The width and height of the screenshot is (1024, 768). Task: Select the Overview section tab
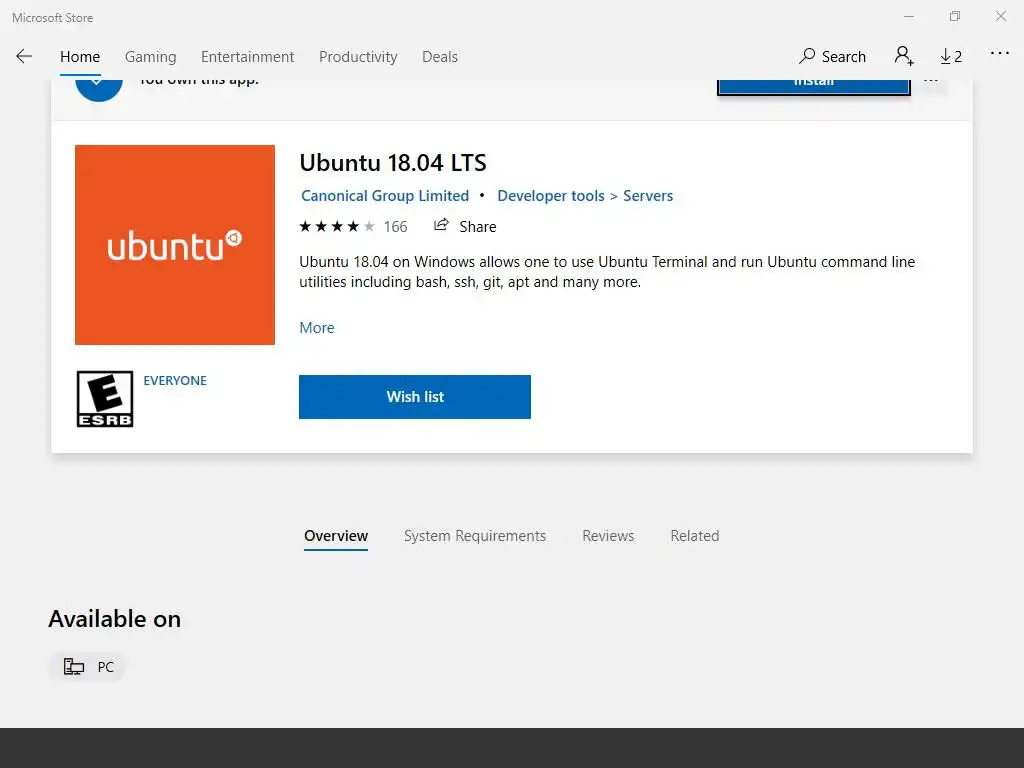coord(336,536)
